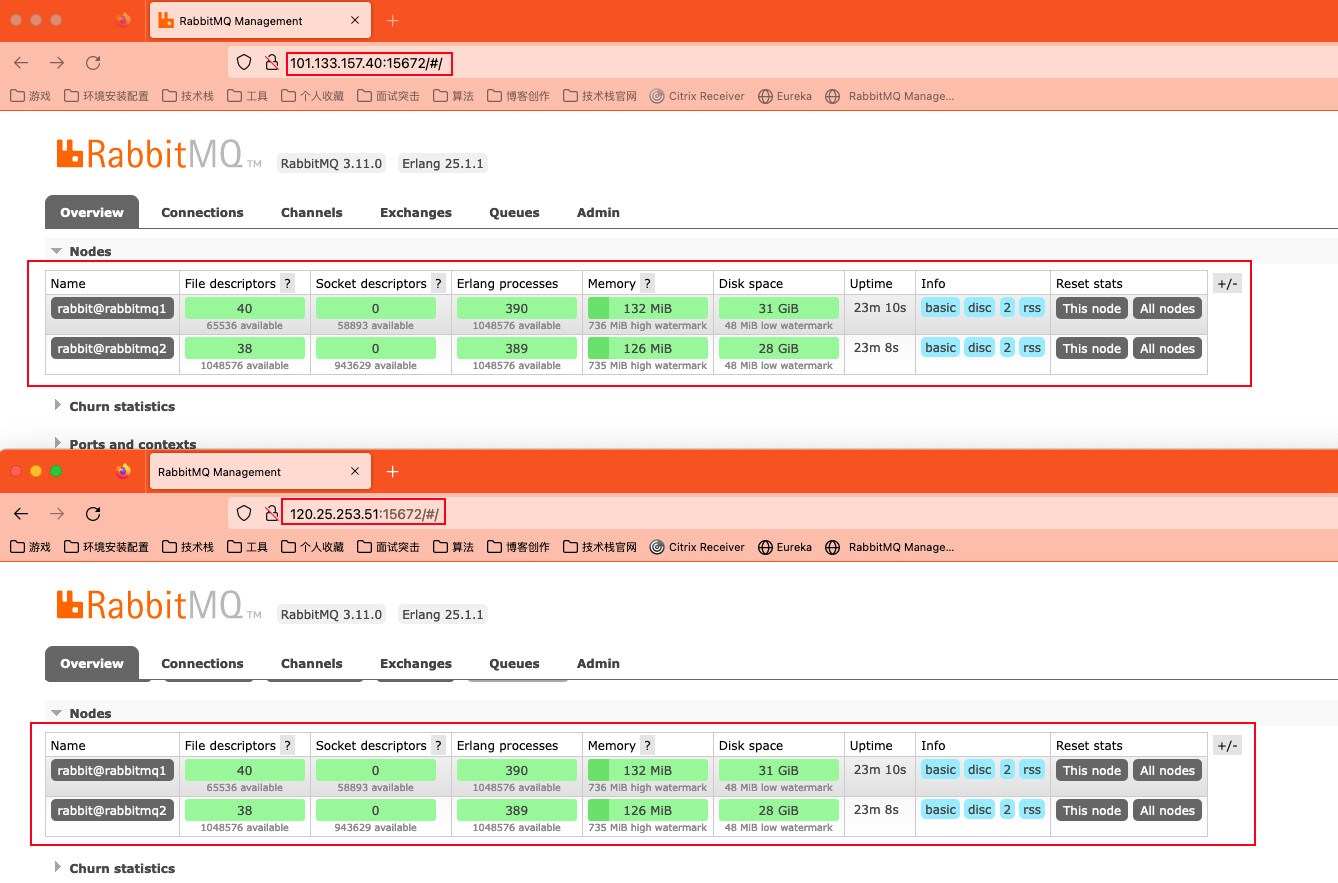This screenshot has width=1338, height=883.
Task: Select the Overview tab on the 120.25.253.51 page
Action: click(x=92, y=663)
